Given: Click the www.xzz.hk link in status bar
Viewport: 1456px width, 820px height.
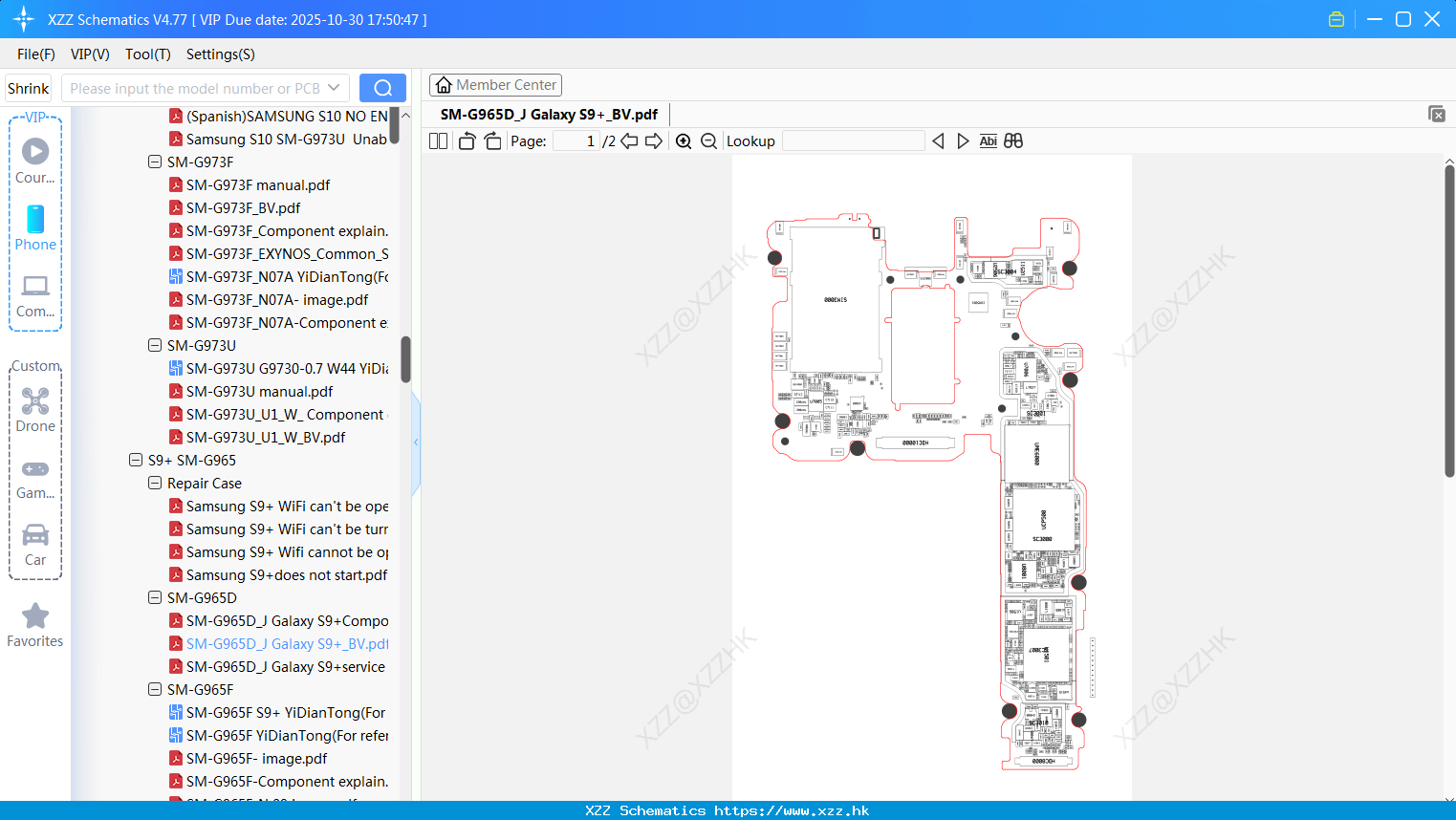Looking at the screenshot, I should [791, 810].
